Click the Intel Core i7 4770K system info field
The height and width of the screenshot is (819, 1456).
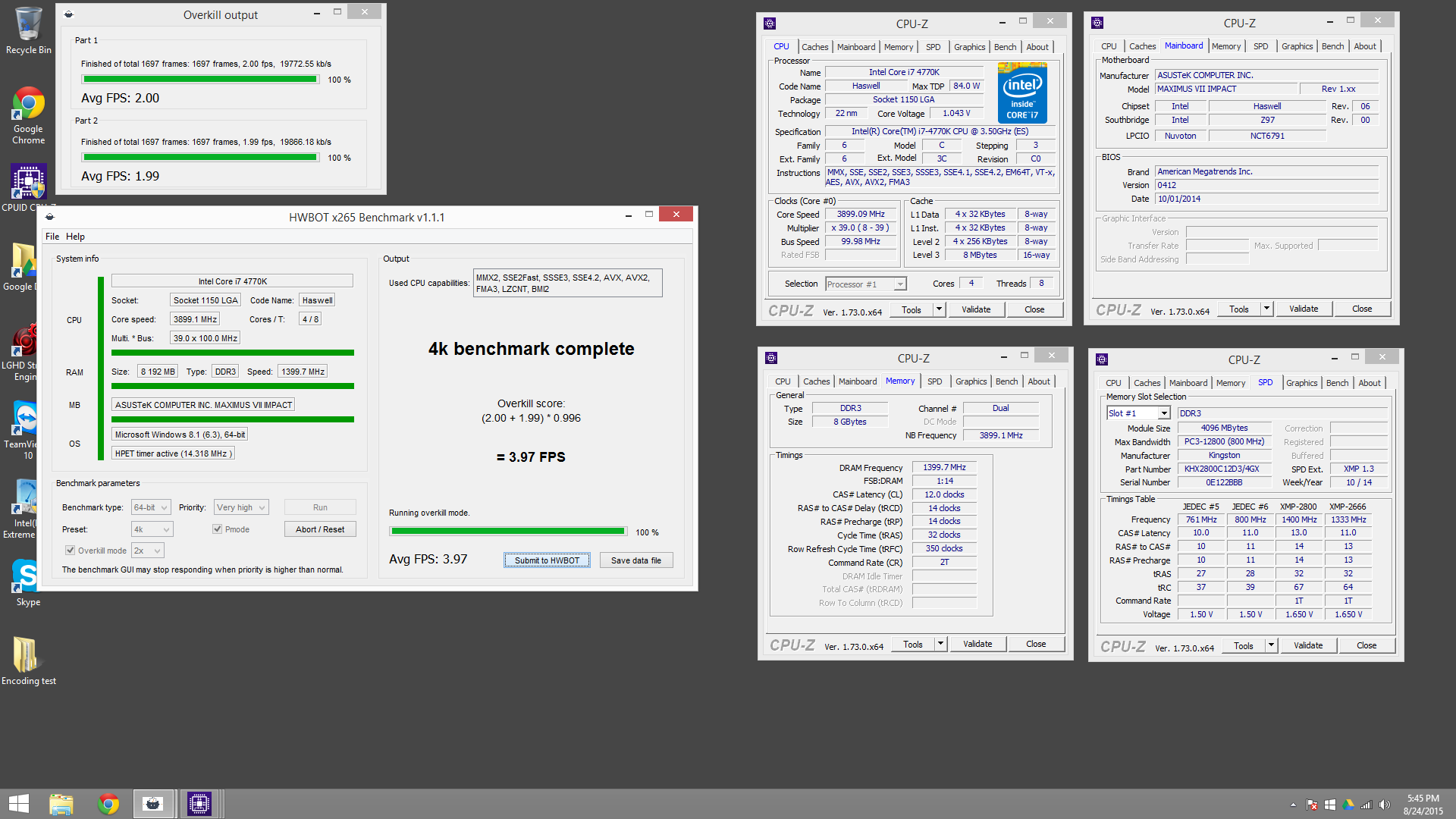click(x=232, y=281)
